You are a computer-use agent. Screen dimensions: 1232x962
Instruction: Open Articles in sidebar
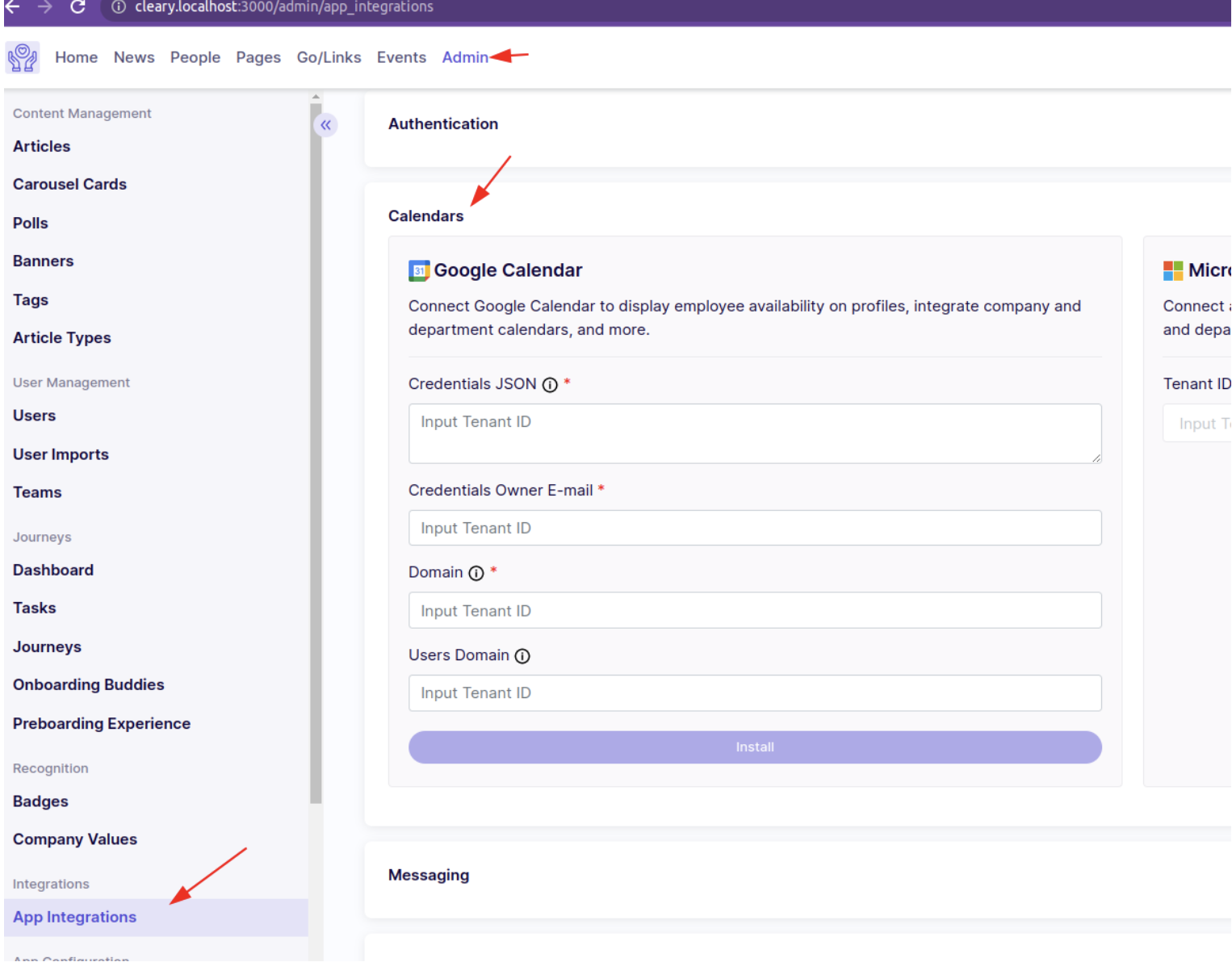click(x=41, y=146)
